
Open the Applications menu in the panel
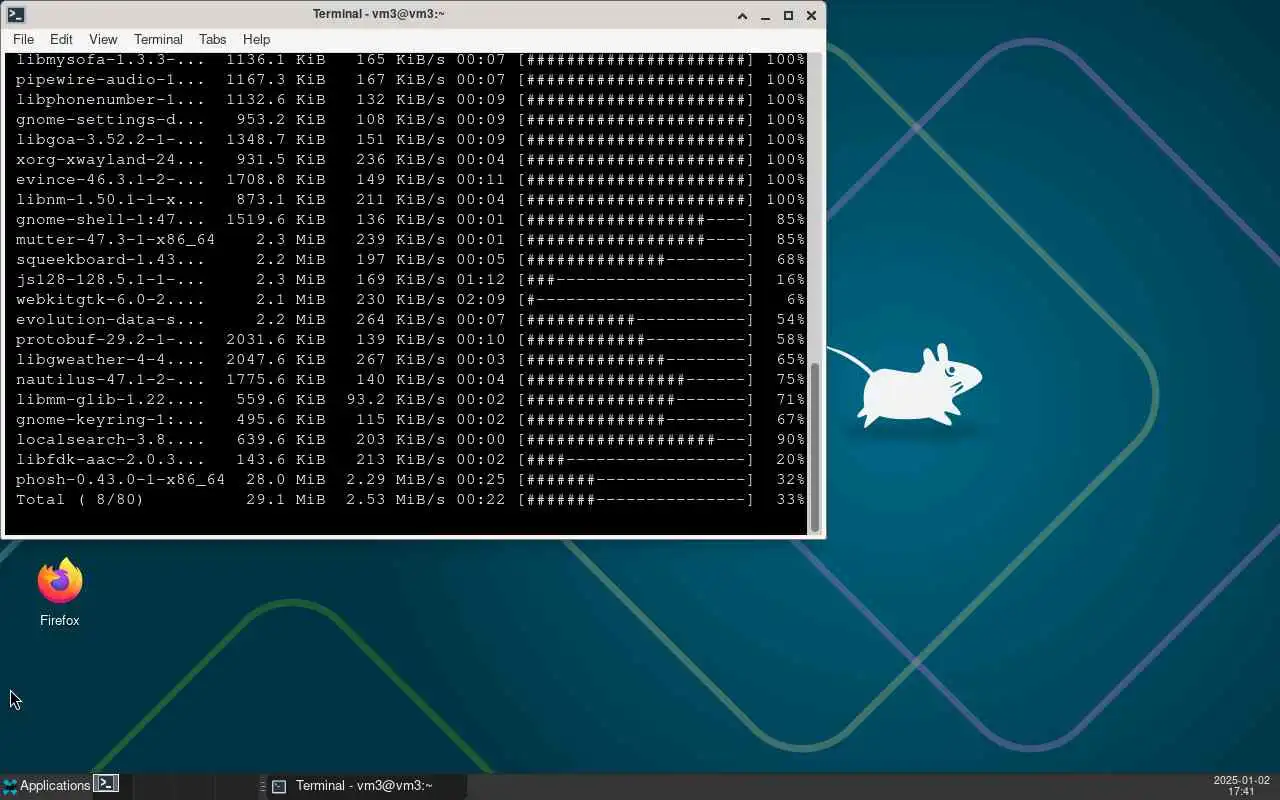click(x=46, y=786)
